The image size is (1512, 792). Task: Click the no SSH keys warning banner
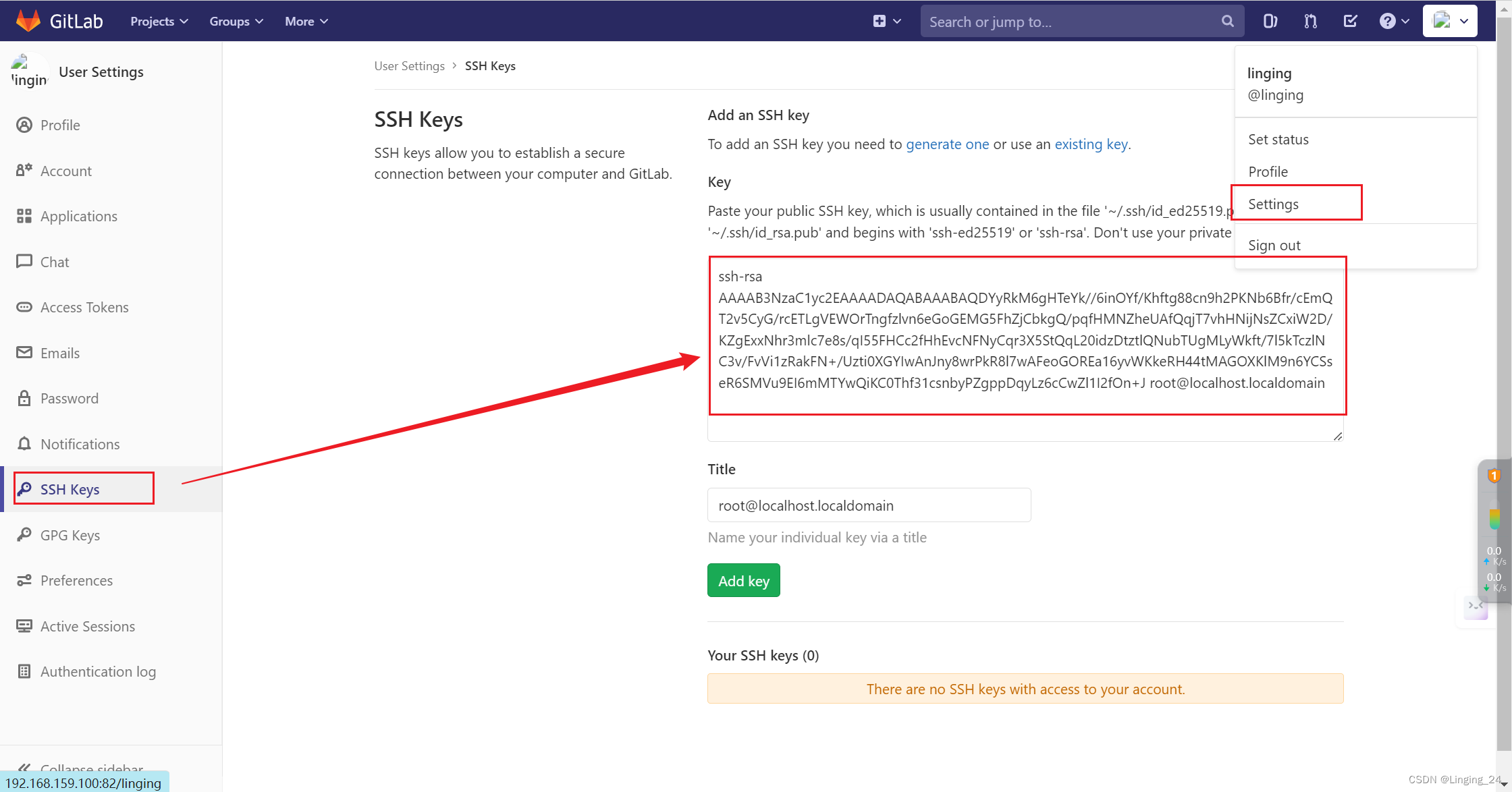coord(1025,689)
